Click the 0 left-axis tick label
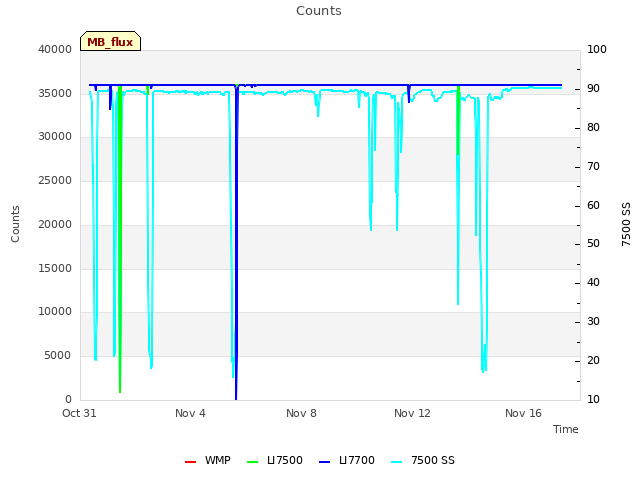Viewport: 640px width, 480px height. (x=69, y=399)
